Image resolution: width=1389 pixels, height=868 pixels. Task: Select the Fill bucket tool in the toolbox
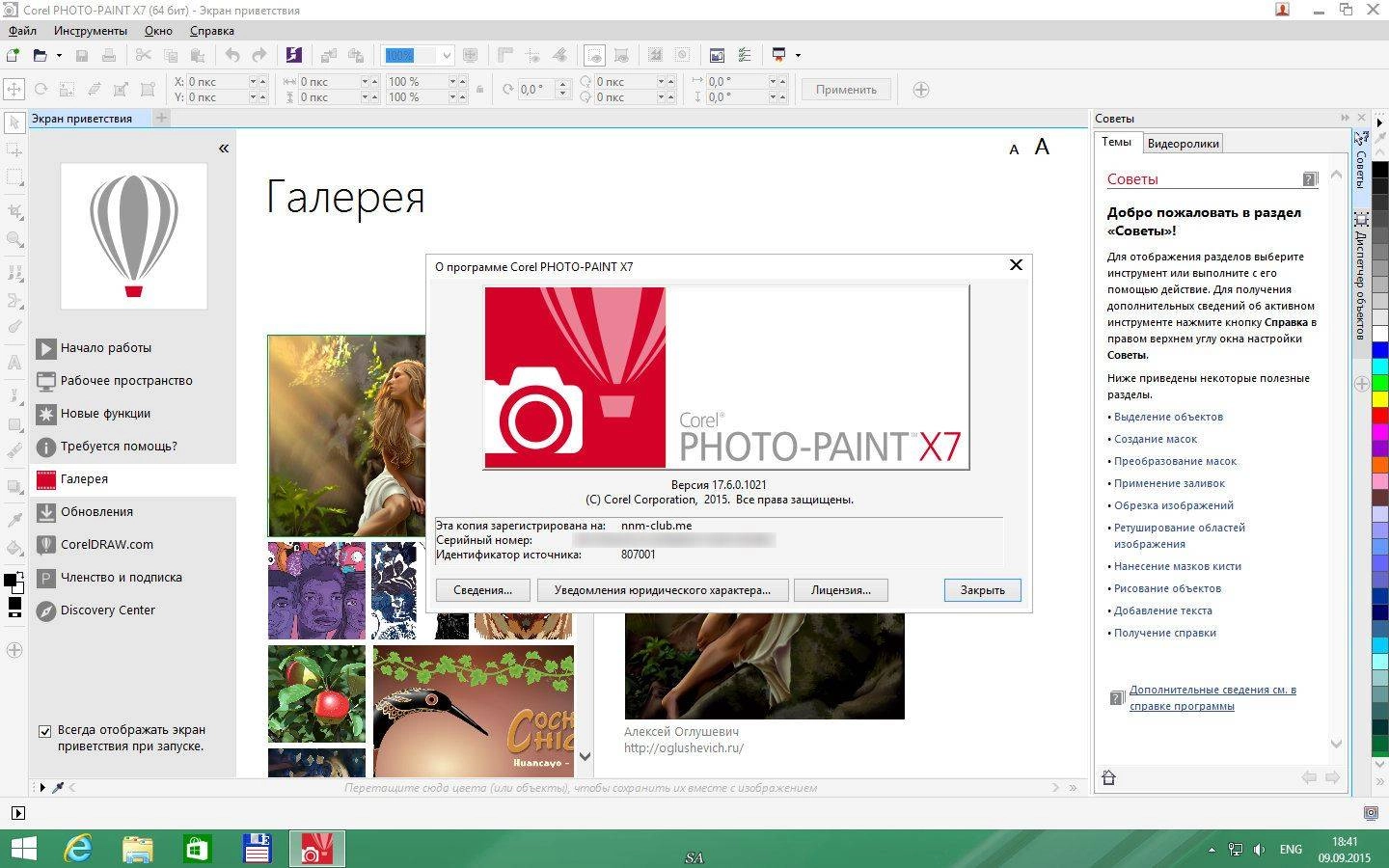[x=14, y=548]
